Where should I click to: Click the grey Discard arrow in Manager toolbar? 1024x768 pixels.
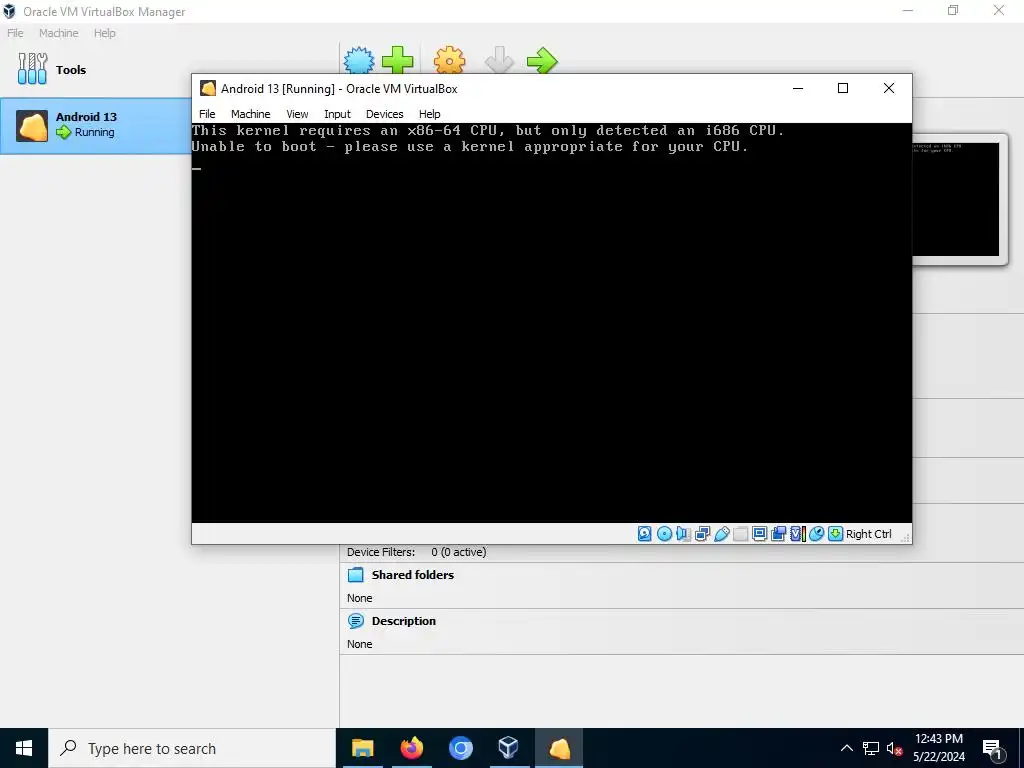pyautogui.click(x=500, y=61)
